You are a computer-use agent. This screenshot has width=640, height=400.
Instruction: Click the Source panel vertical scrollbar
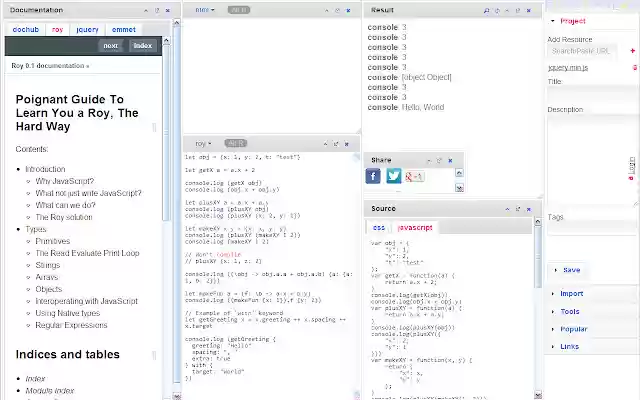click(538, 308)
